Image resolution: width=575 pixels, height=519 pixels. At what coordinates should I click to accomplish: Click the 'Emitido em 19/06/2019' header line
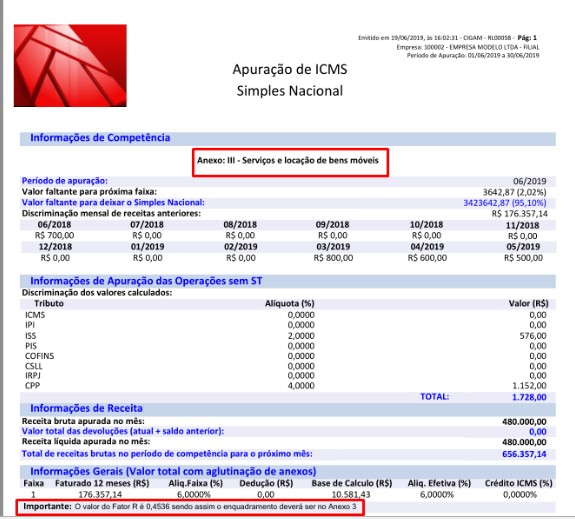(447, 38)
